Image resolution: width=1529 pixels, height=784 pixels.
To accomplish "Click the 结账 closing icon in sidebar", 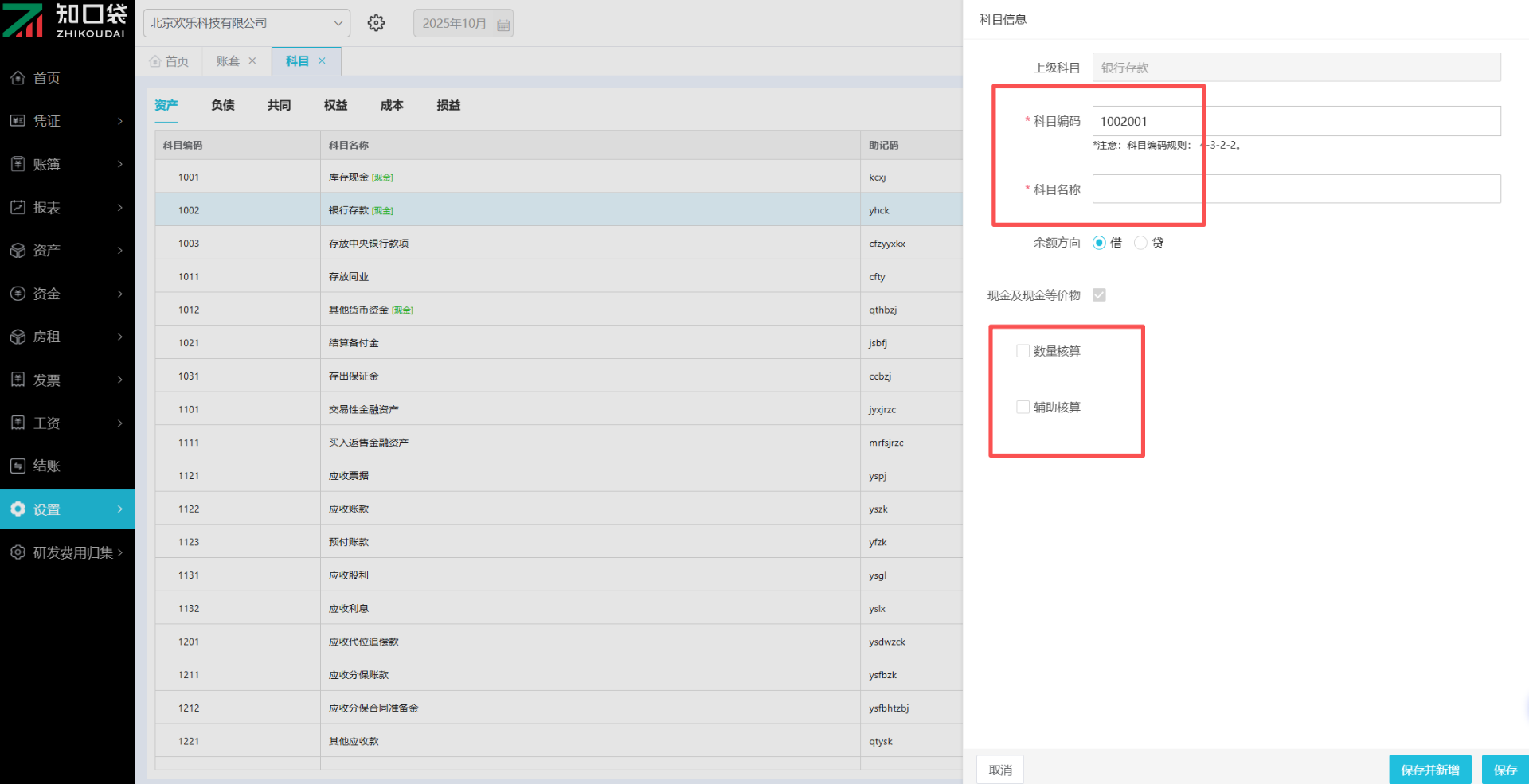I will [x=18, y=466].
